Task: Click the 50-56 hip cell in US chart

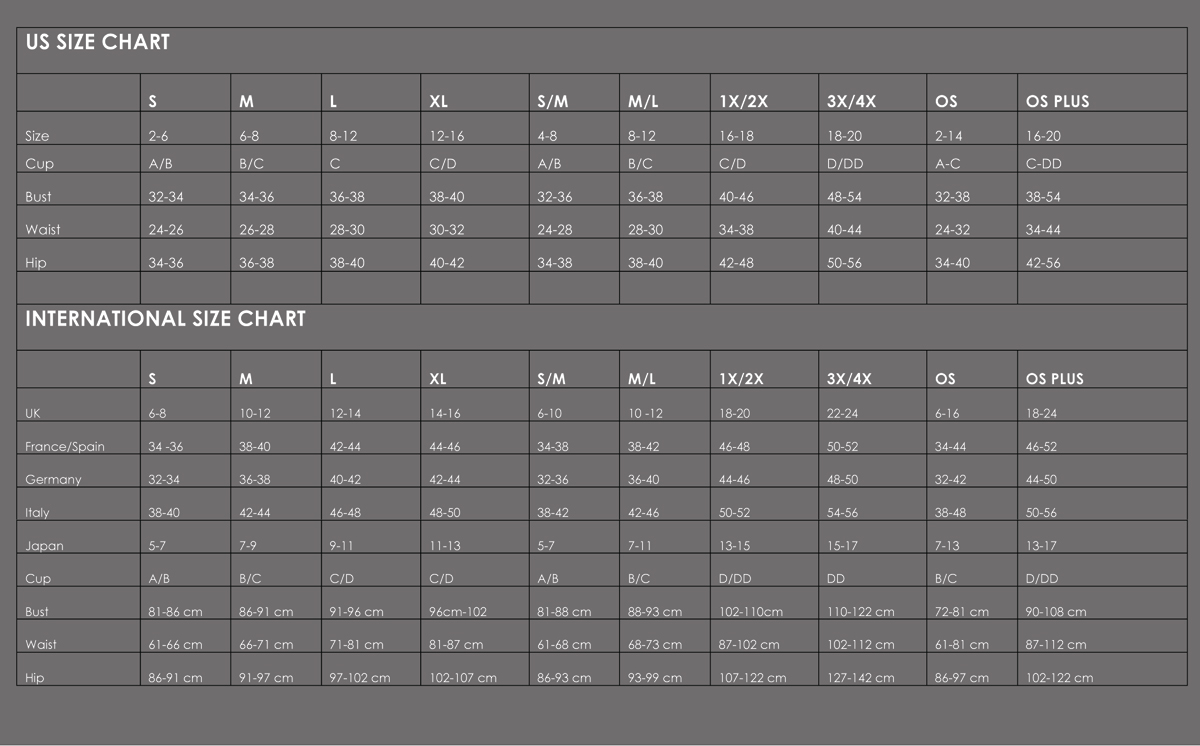Action: point(844,263)
